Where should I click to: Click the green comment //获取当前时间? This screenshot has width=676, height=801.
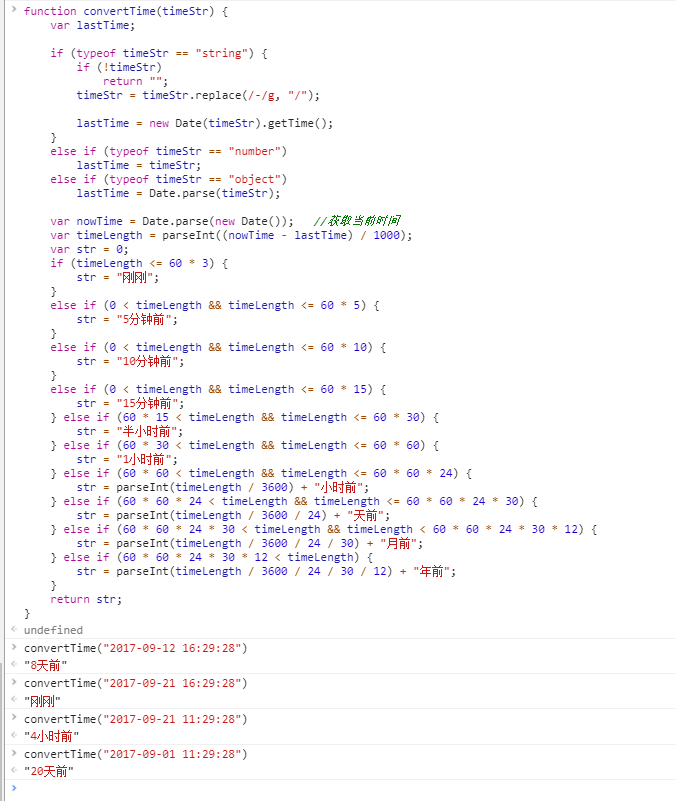[357, 221]
